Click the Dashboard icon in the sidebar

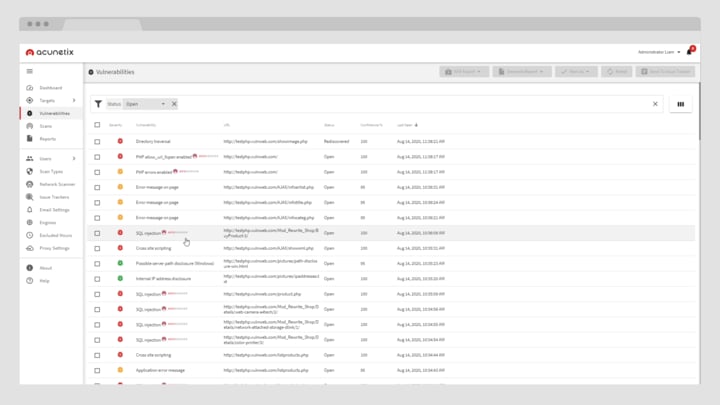30,88
